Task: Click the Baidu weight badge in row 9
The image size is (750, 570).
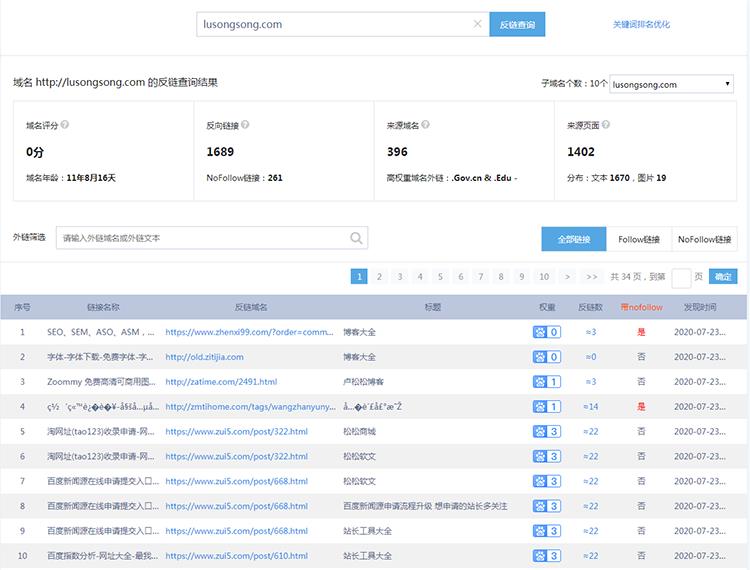Action: 547,531
